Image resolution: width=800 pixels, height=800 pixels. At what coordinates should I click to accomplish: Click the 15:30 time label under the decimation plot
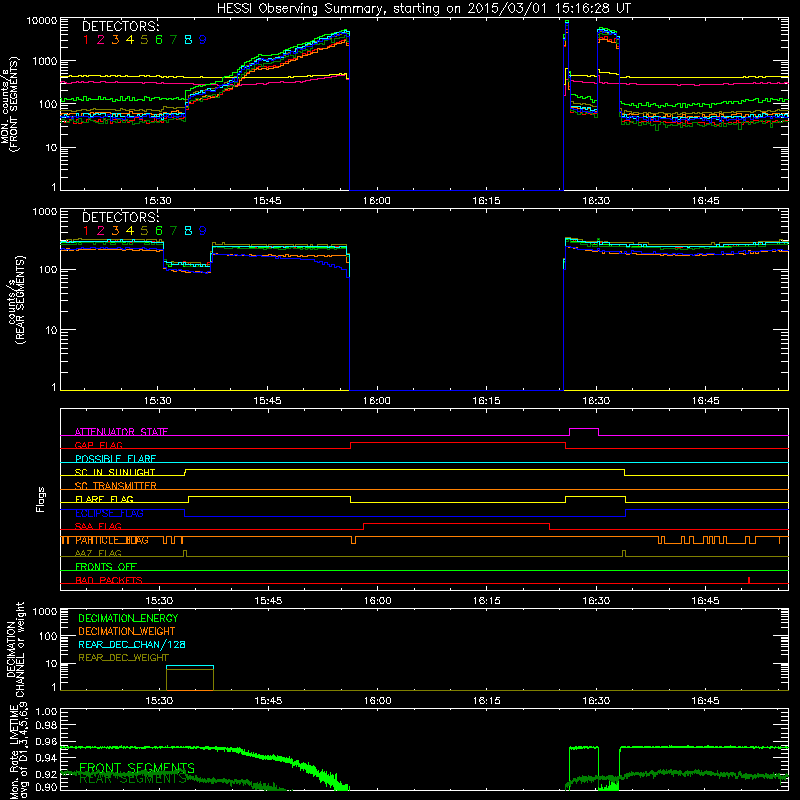159,701
